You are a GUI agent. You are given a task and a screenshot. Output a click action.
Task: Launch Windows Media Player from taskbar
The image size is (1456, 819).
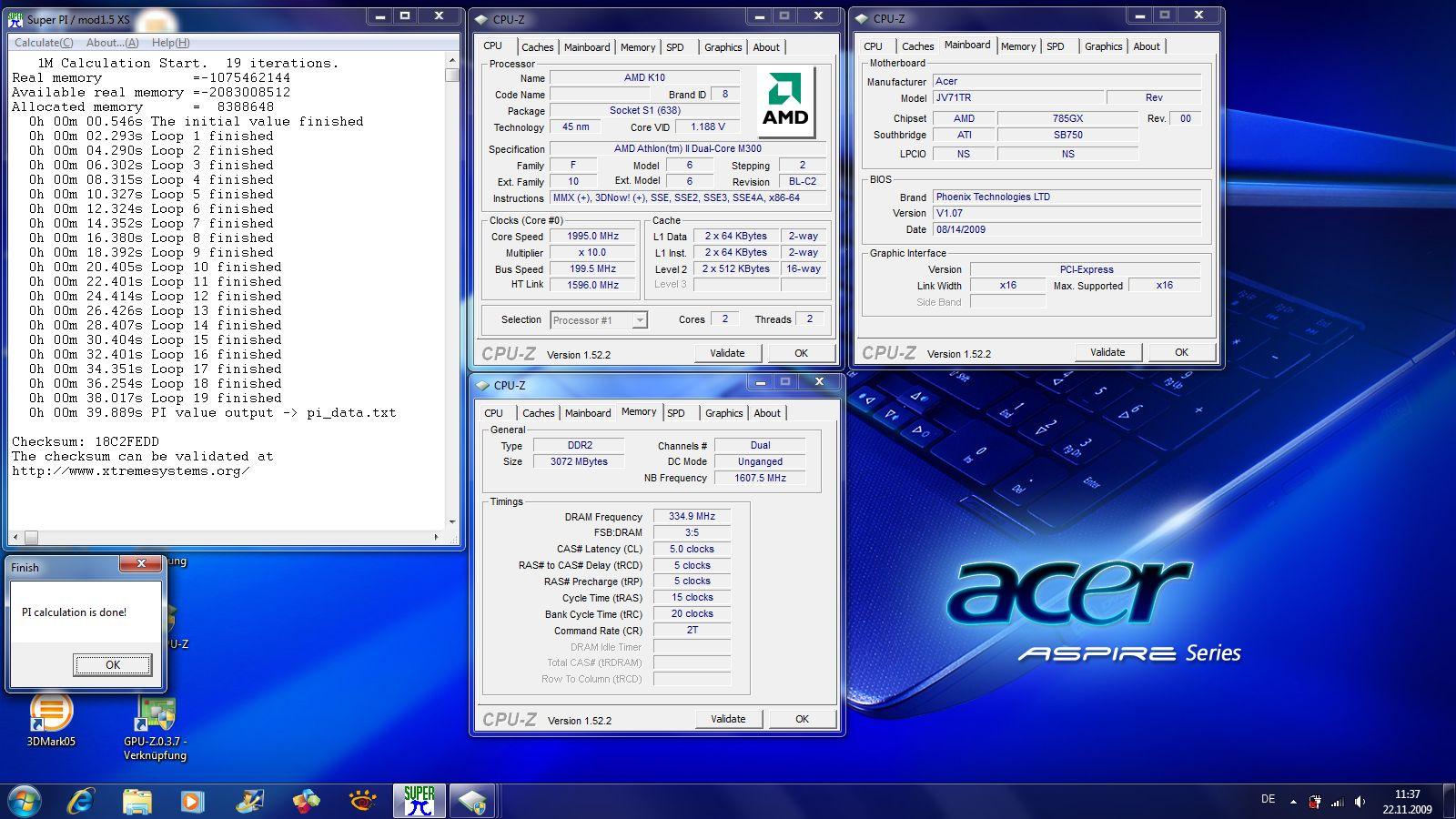point(192,802)
